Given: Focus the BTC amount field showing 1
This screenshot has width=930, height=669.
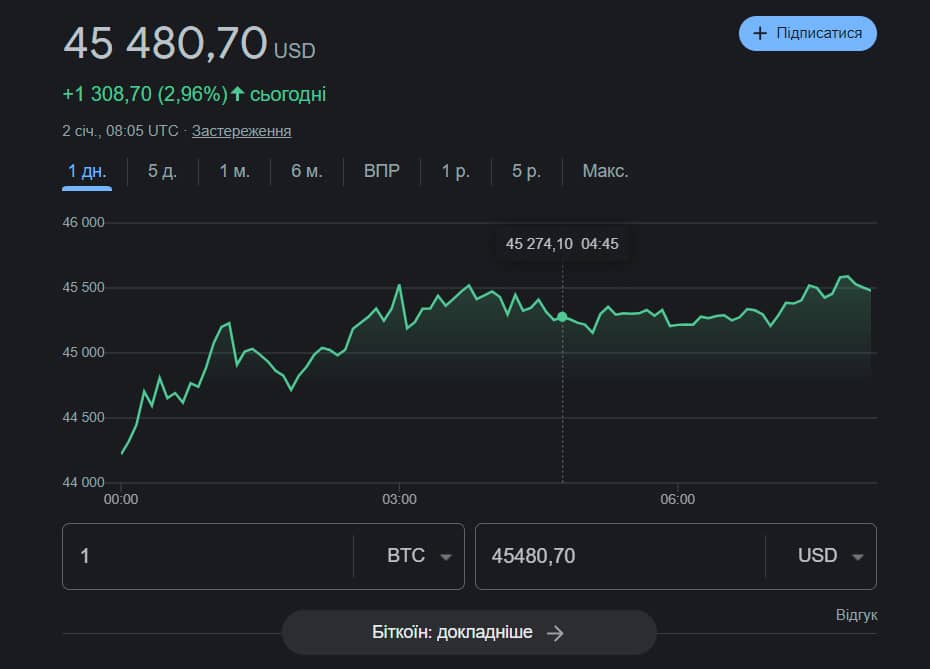Looking at the screenshot, I should click(207, 556).
